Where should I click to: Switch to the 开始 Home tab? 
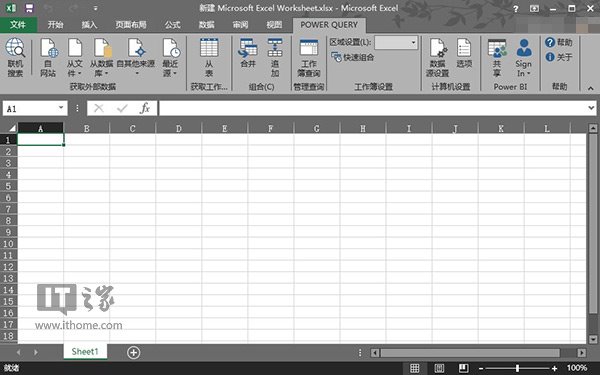(55, 25)
